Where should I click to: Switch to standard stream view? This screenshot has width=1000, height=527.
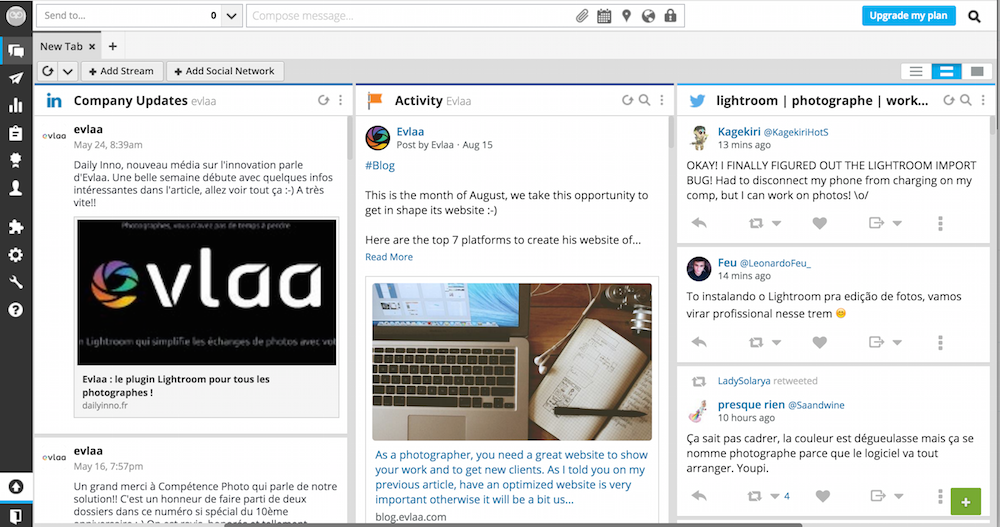[946, 71]
